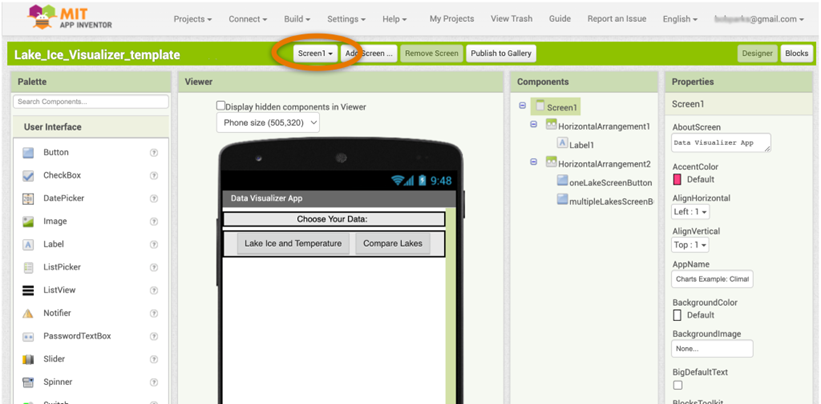This screenshot has width=821, height=404.
Task: Click help question mark beside CheckBox
Action: (154, 175)
